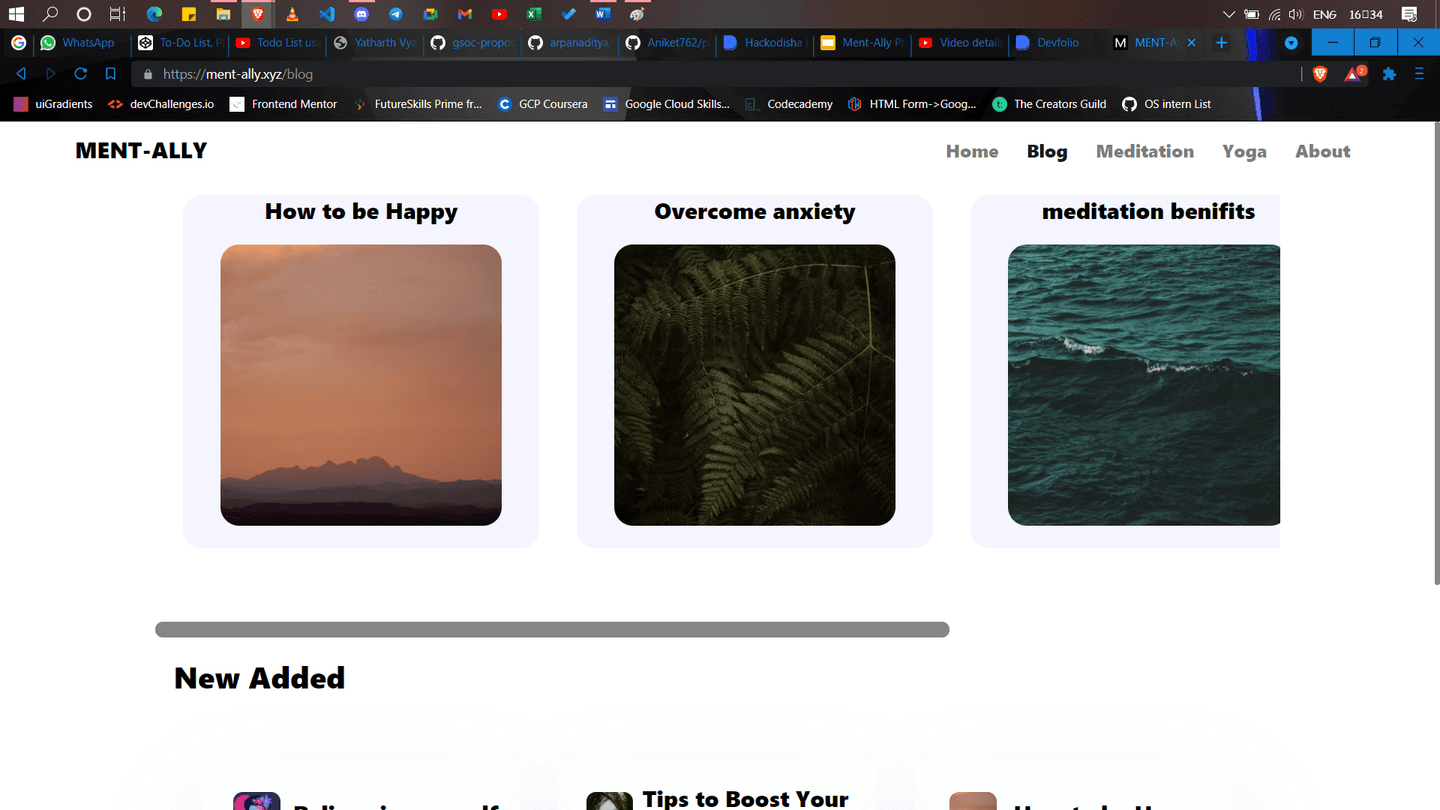The image size is (1440, 810).
Task: Open Windows search from the taskbar
Action: [50, 14]
